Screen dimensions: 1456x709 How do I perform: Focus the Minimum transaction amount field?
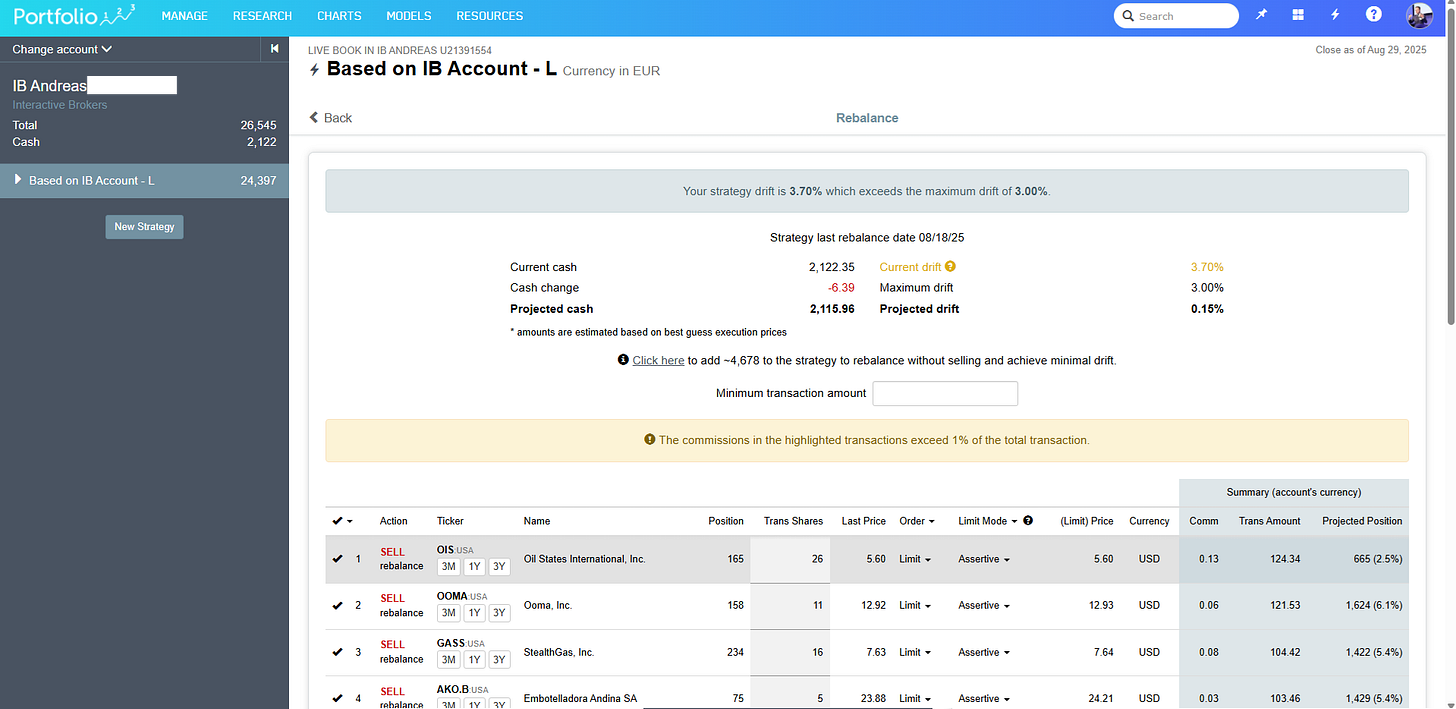(x=945, y=393)
